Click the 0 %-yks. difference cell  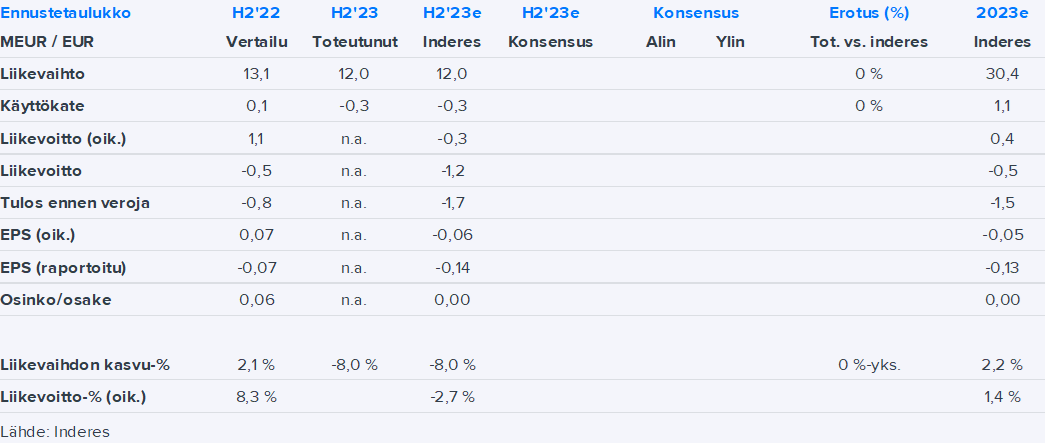coord(869,364)
